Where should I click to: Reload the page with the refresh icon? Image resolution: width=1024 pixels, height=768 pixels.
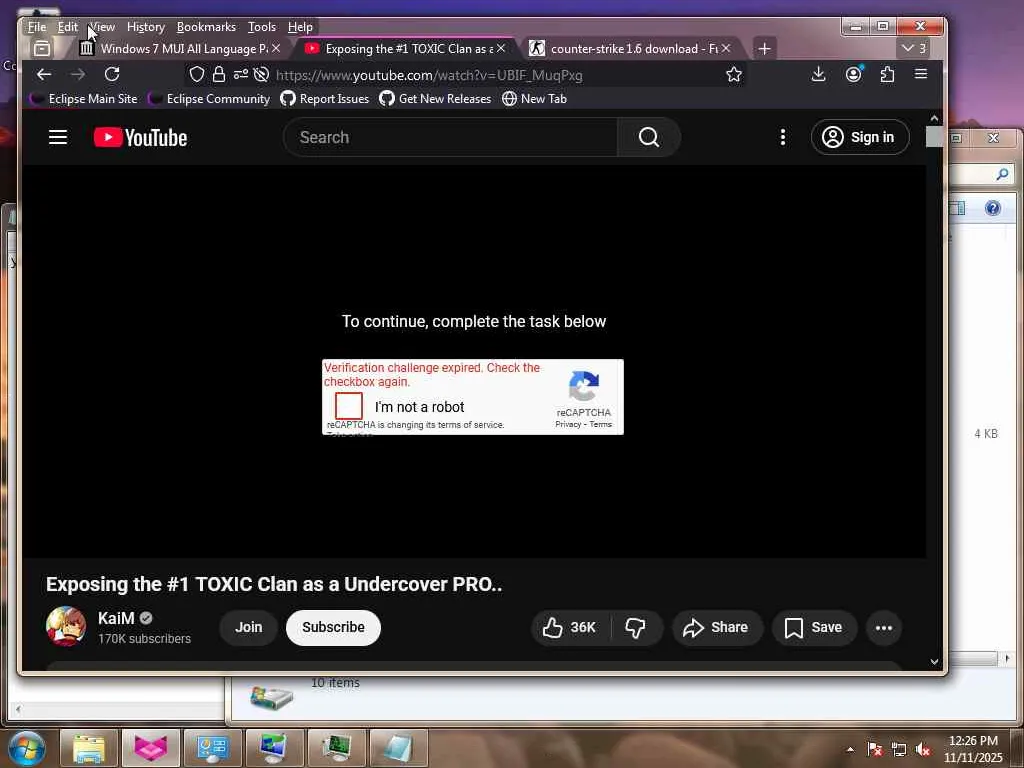click(112, 74)
